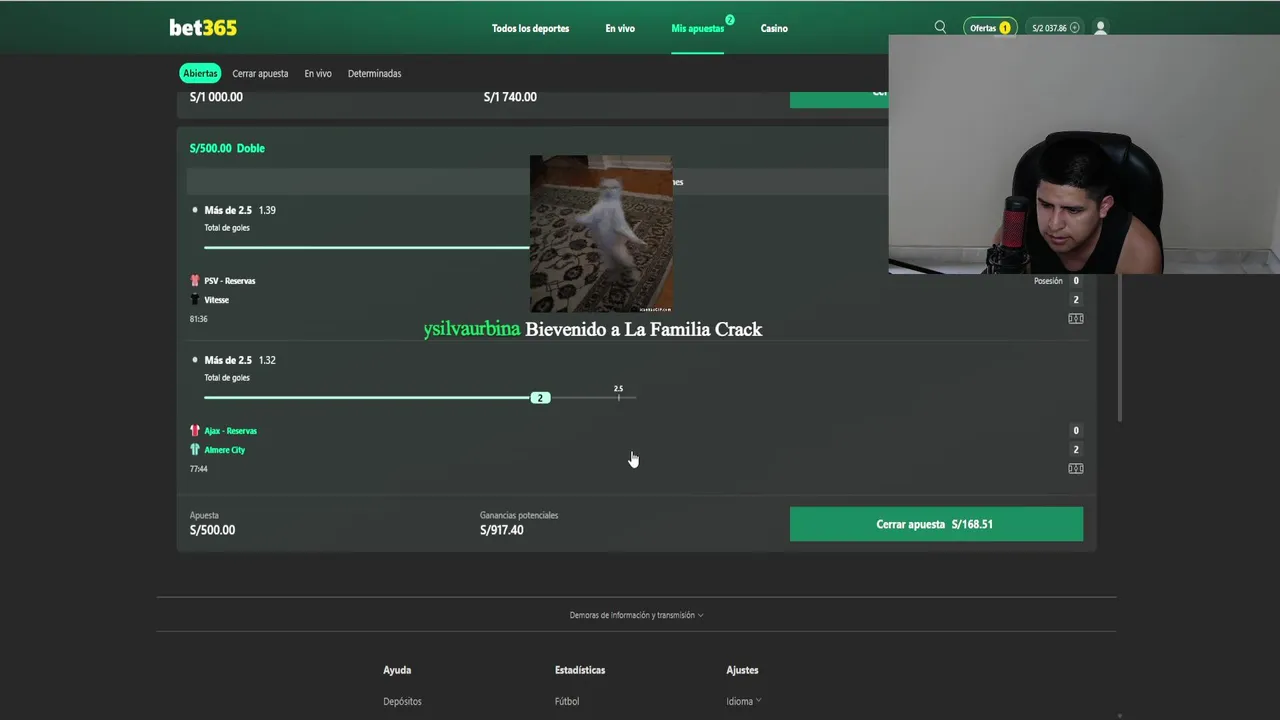Open the Fútbol statistics link
The height and width of the screenshot is (720, 1280).
(567, 701)
